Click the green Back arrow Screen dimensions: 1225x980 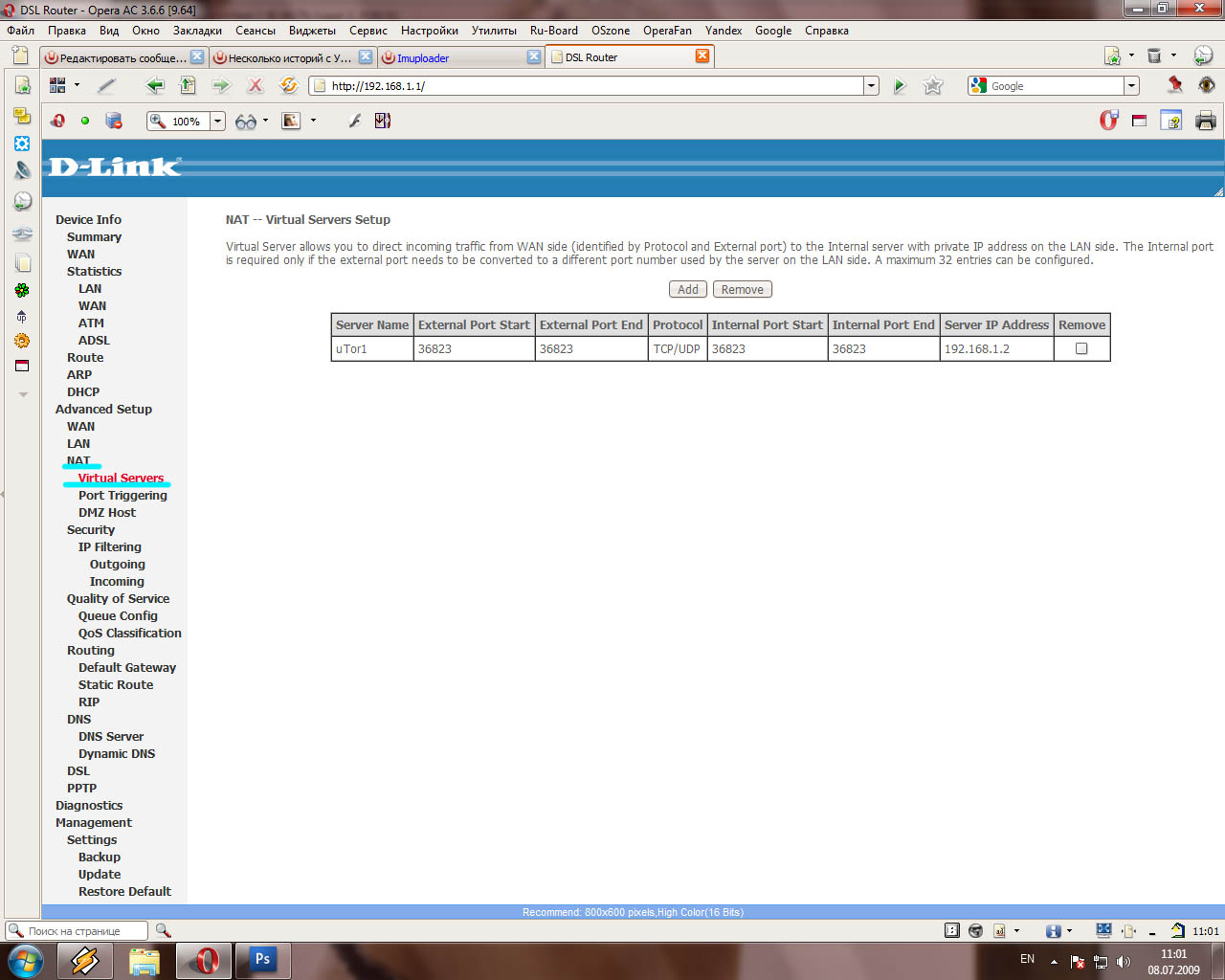click(x=155, y=86)
